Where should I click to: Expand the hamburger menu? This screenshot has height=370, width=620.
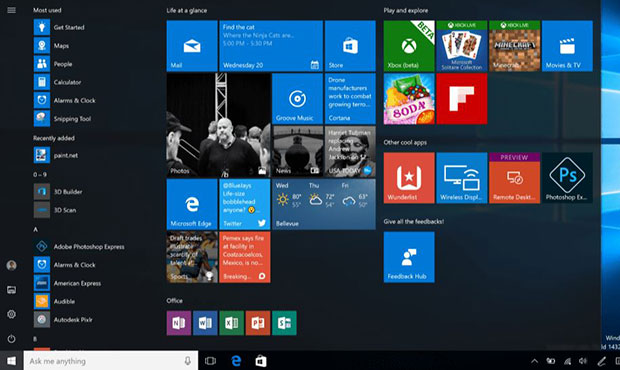click(11, 10)
